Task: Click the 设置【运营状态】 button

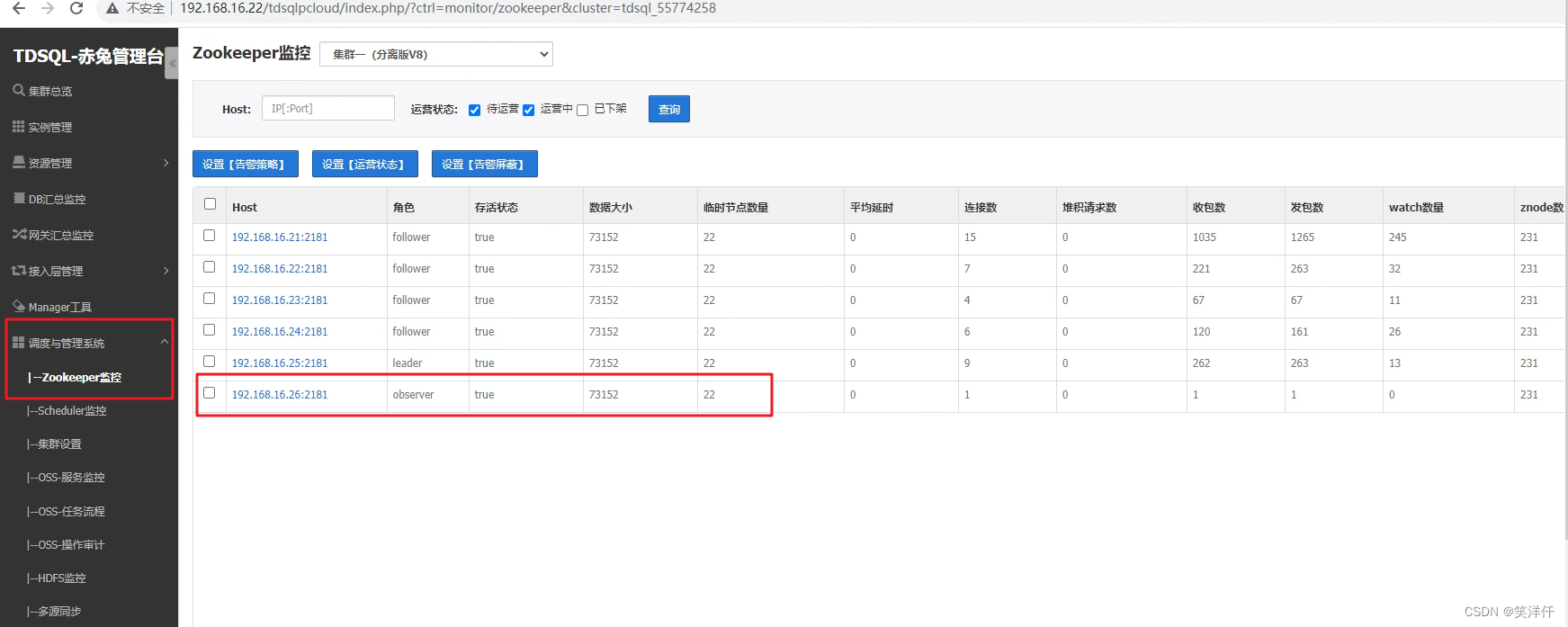Action: tap(365, 164)
